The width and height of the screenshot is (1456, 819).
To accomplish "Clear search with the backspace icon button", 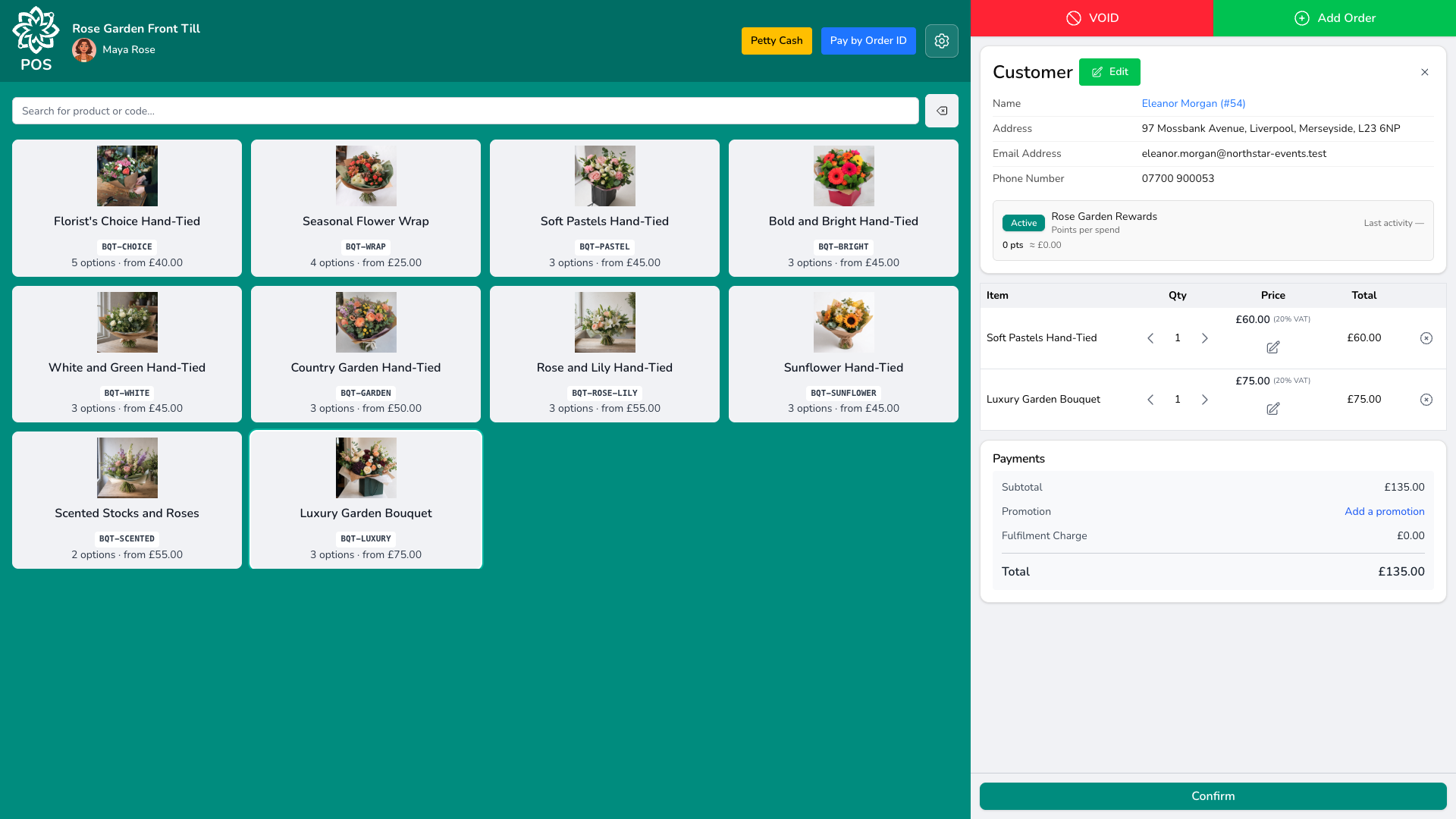I will [x=941, y=111].
